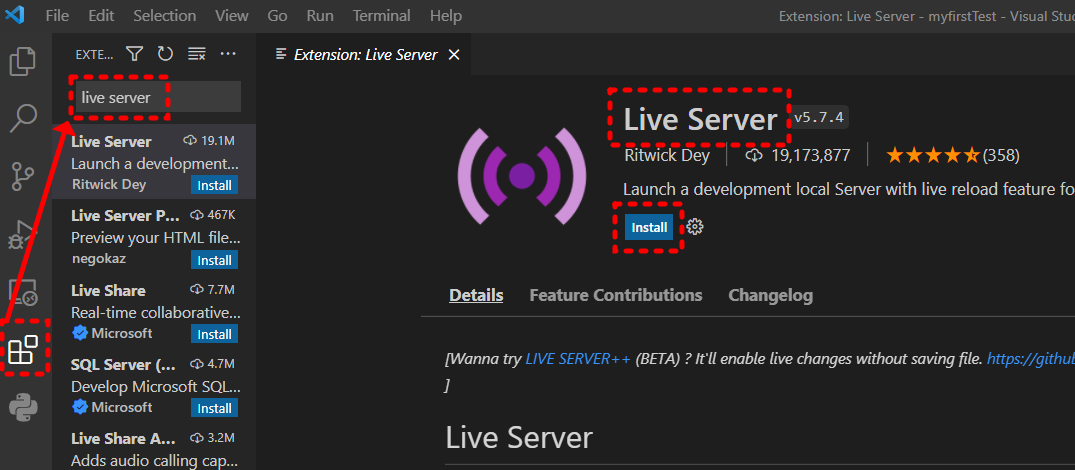This screenshot has width=1075, height=470.
Task: Install the SQL Server extension
Action: [215, 408]
